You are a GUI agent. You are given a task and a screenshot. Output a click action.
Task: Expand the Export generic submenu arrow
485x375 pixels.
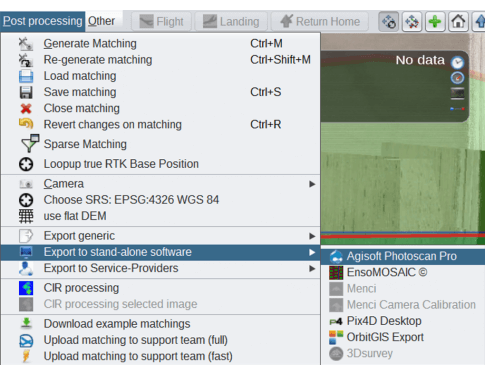(x=312, y=236)
